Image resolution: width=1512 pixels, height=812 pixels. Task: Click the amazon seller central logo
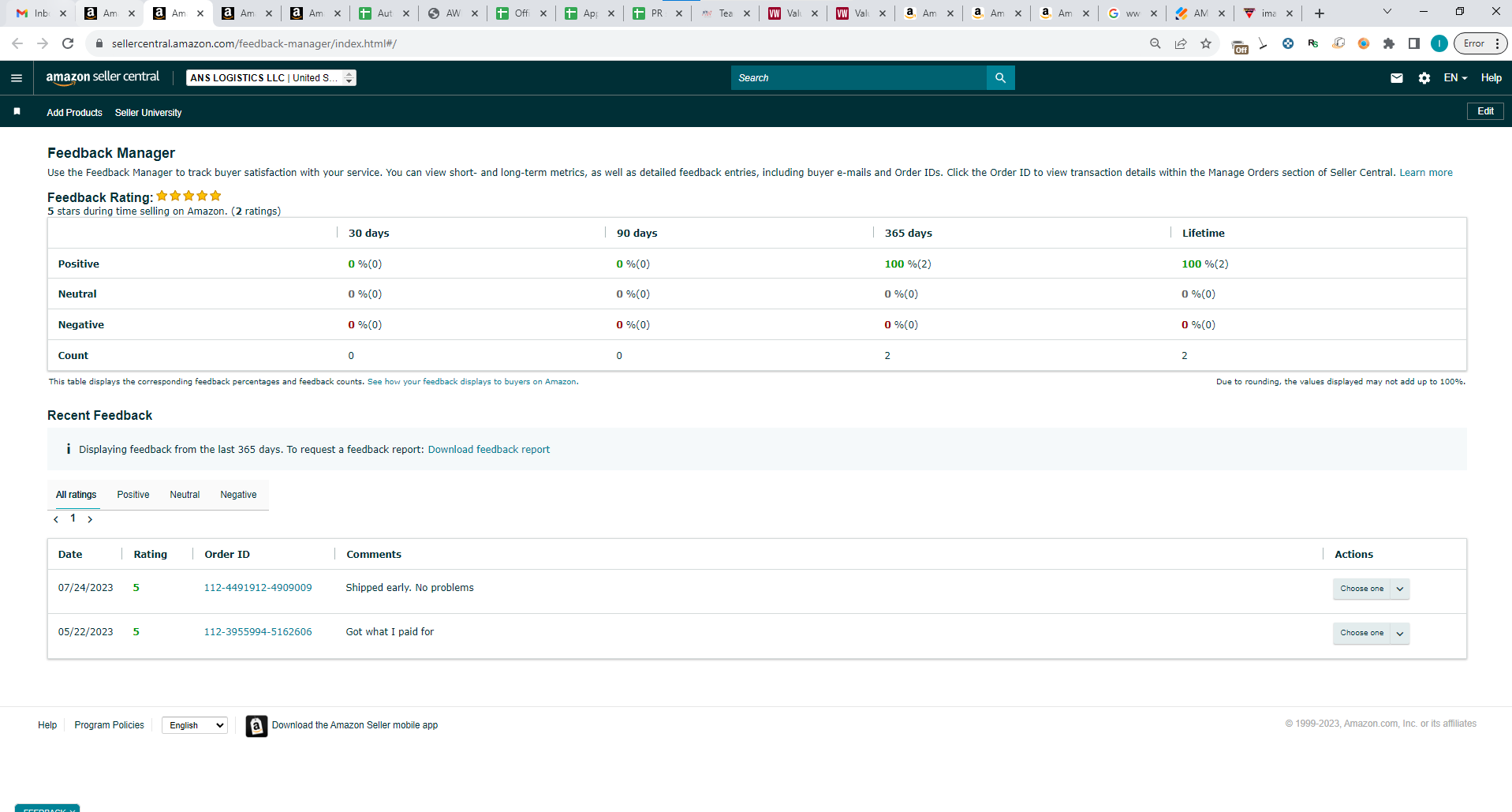103,77
